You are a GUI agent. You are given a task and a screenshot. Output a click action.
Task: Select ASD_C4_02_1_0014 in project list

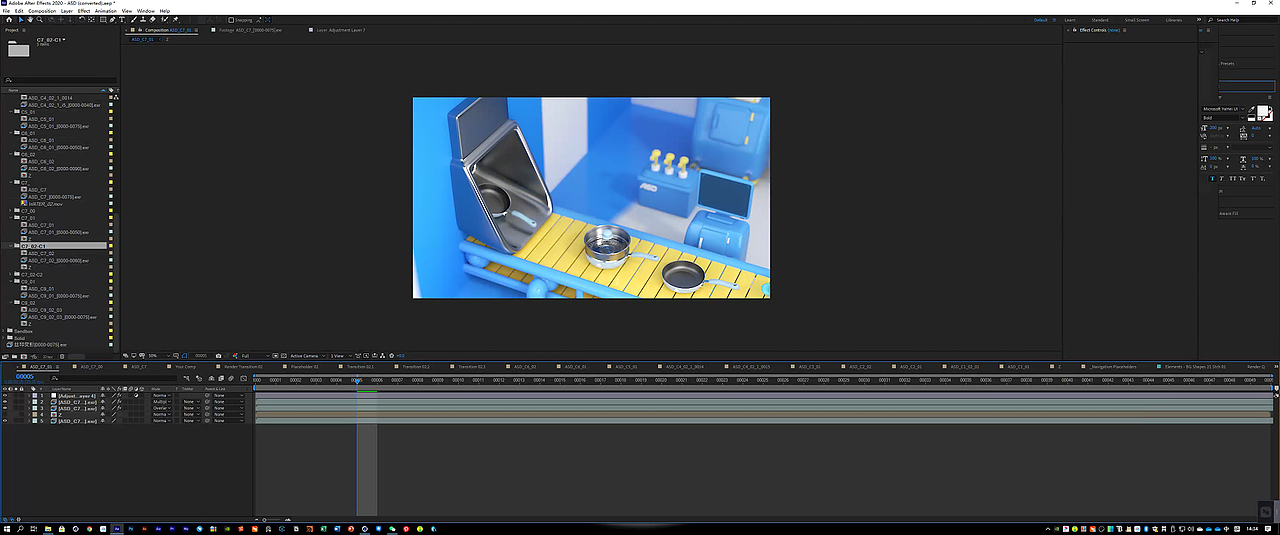pos(50,98)
